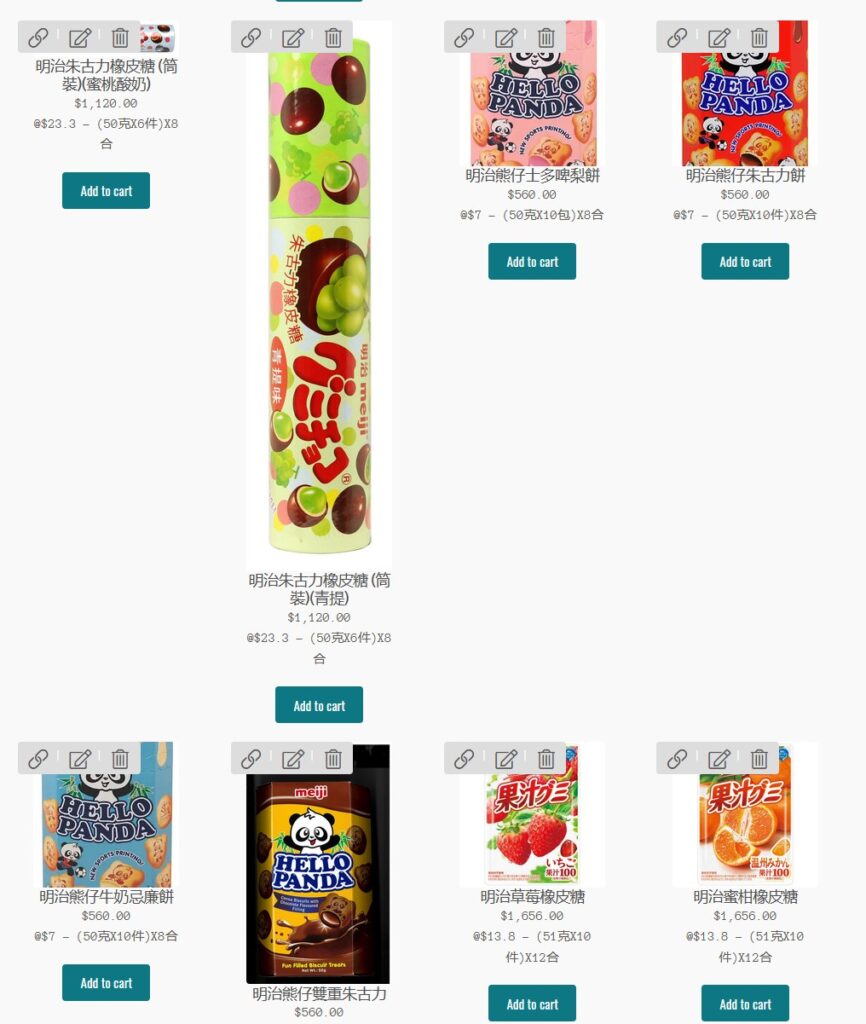Open 明治蜜柑橡皮糖 product title link
This screenshot has width=866, height=1024.
[x=745, y=897]
